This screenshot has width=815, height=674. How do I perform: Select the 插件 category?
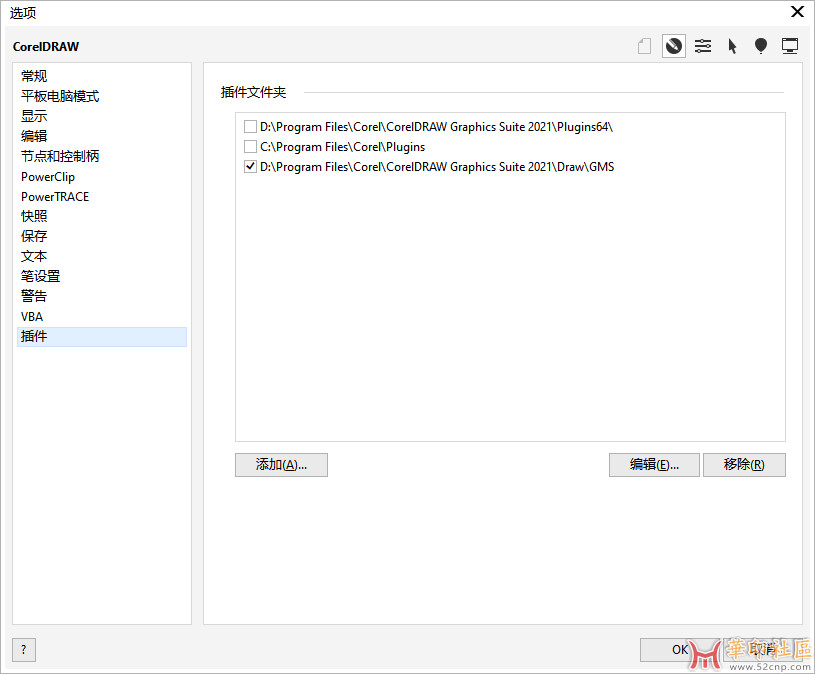pos(102,337)
